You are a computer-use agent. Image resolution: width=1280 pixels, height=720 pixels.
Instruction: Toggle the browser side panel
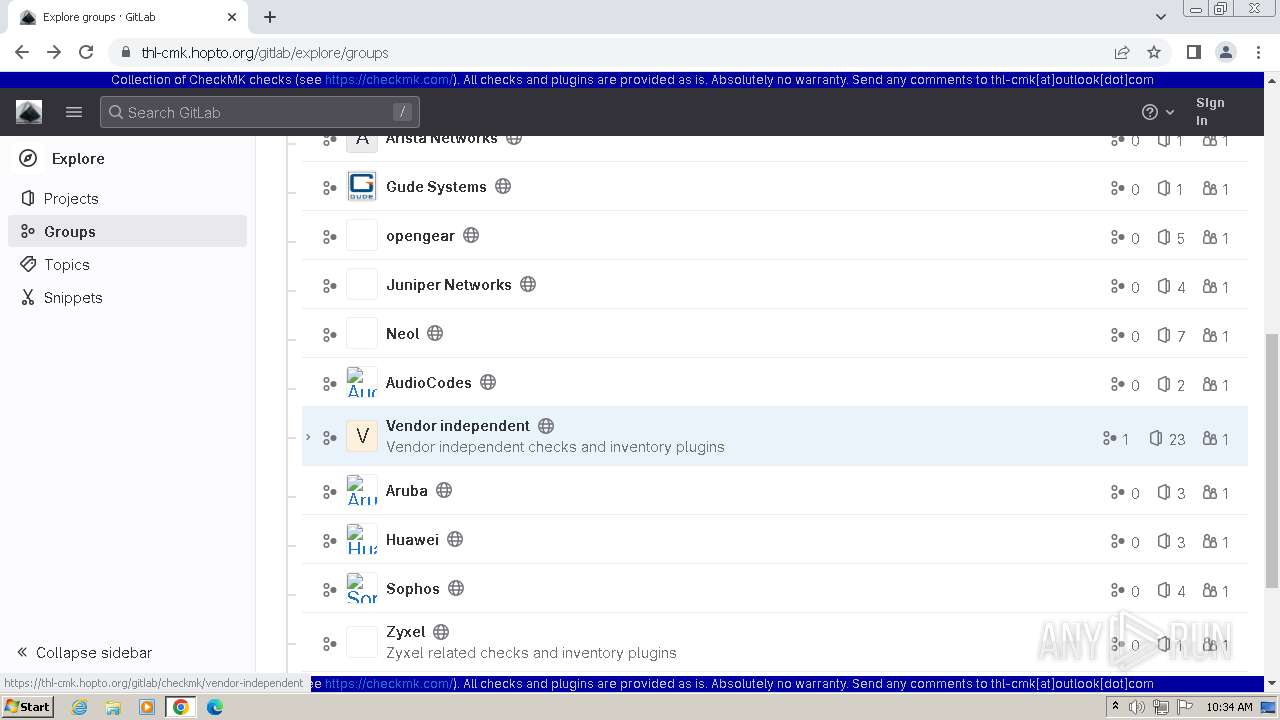[1193, 52]
